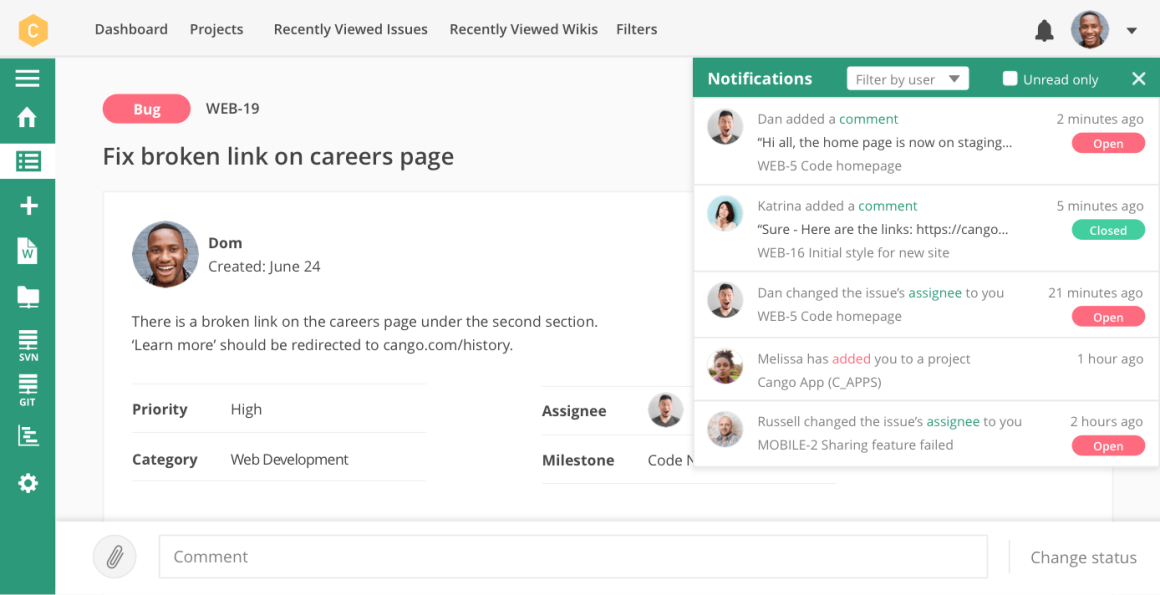Enable the Unread only checkbox

pos(1010,79)
